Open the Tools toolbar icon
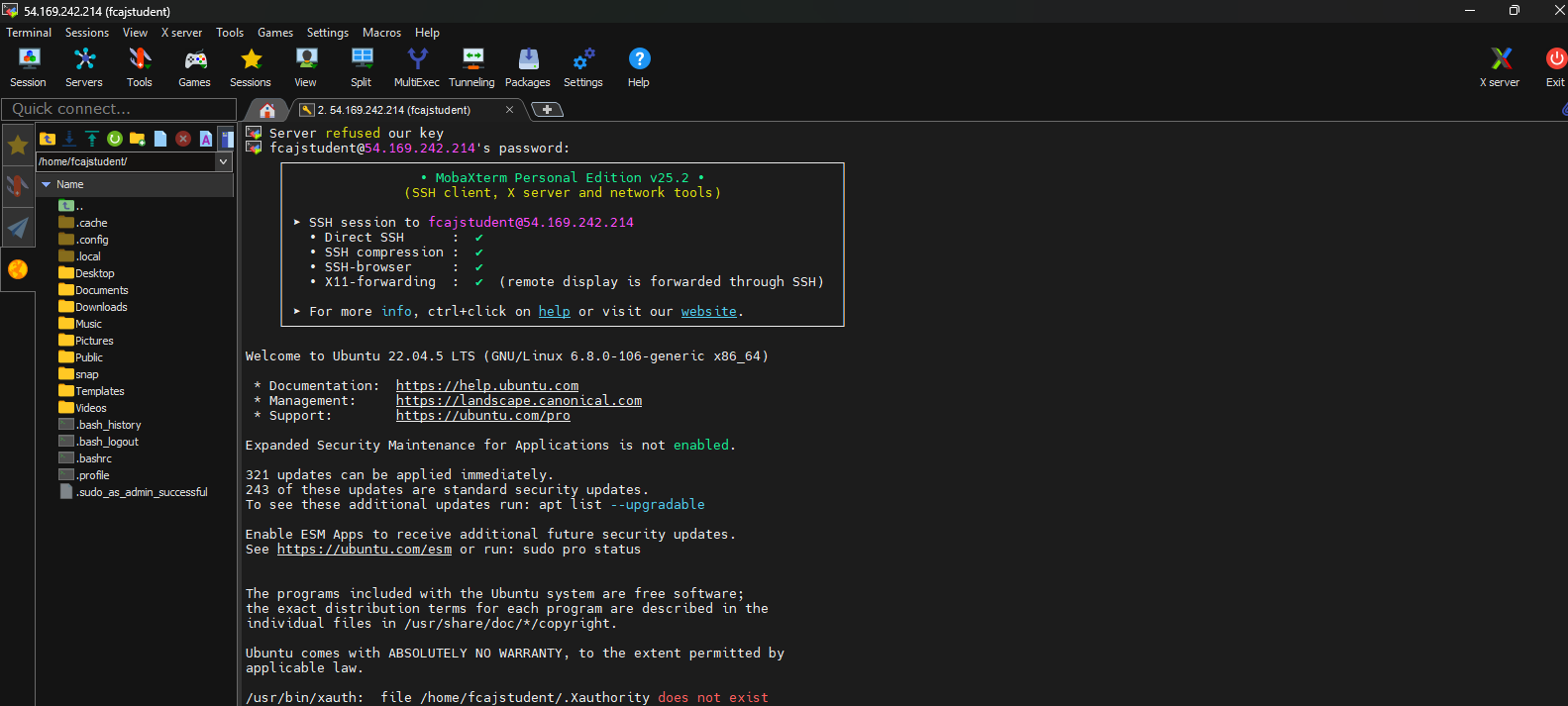 (x=140, y=67)
